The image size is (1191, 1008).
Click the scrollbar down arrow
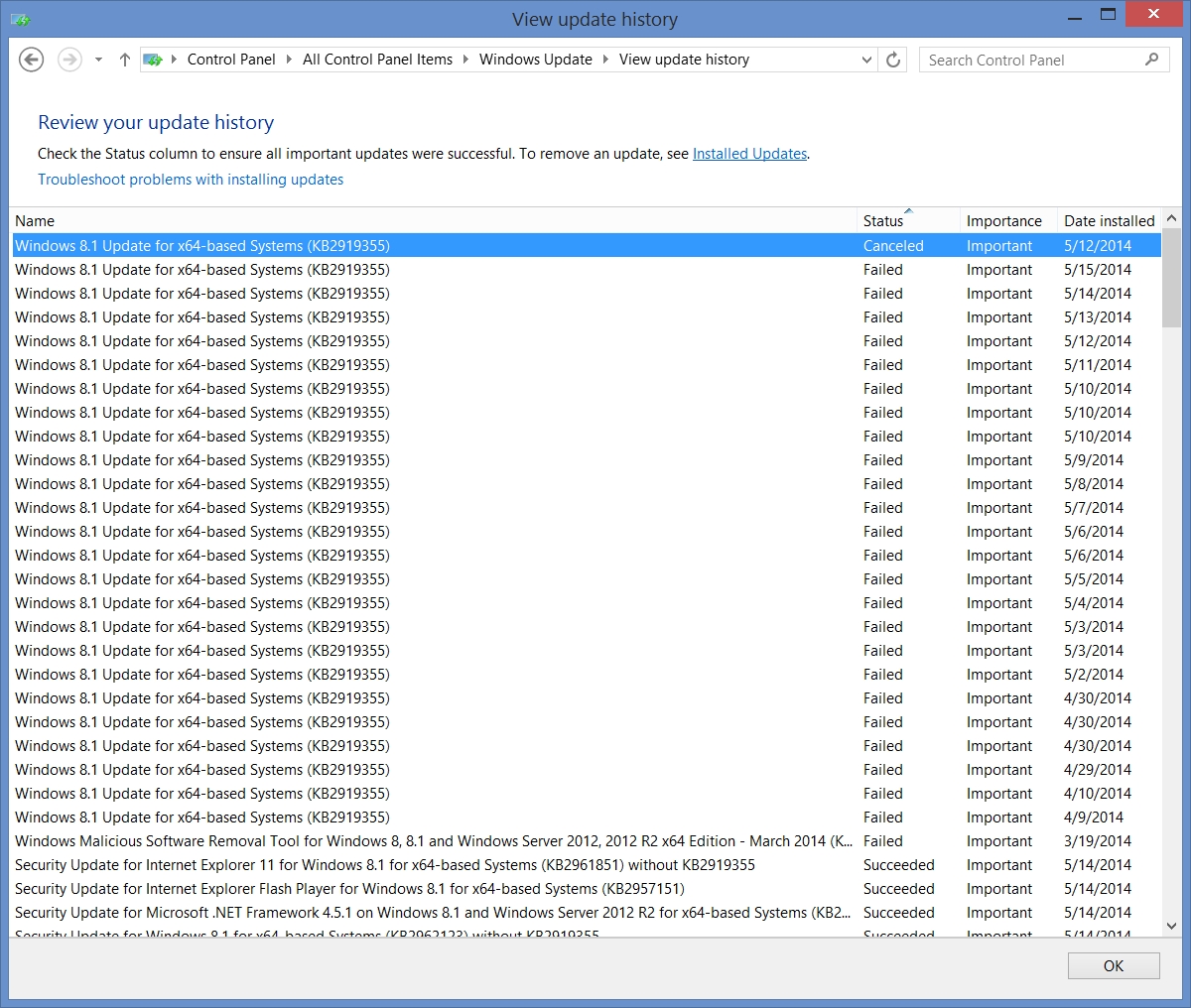(1171, 926)
